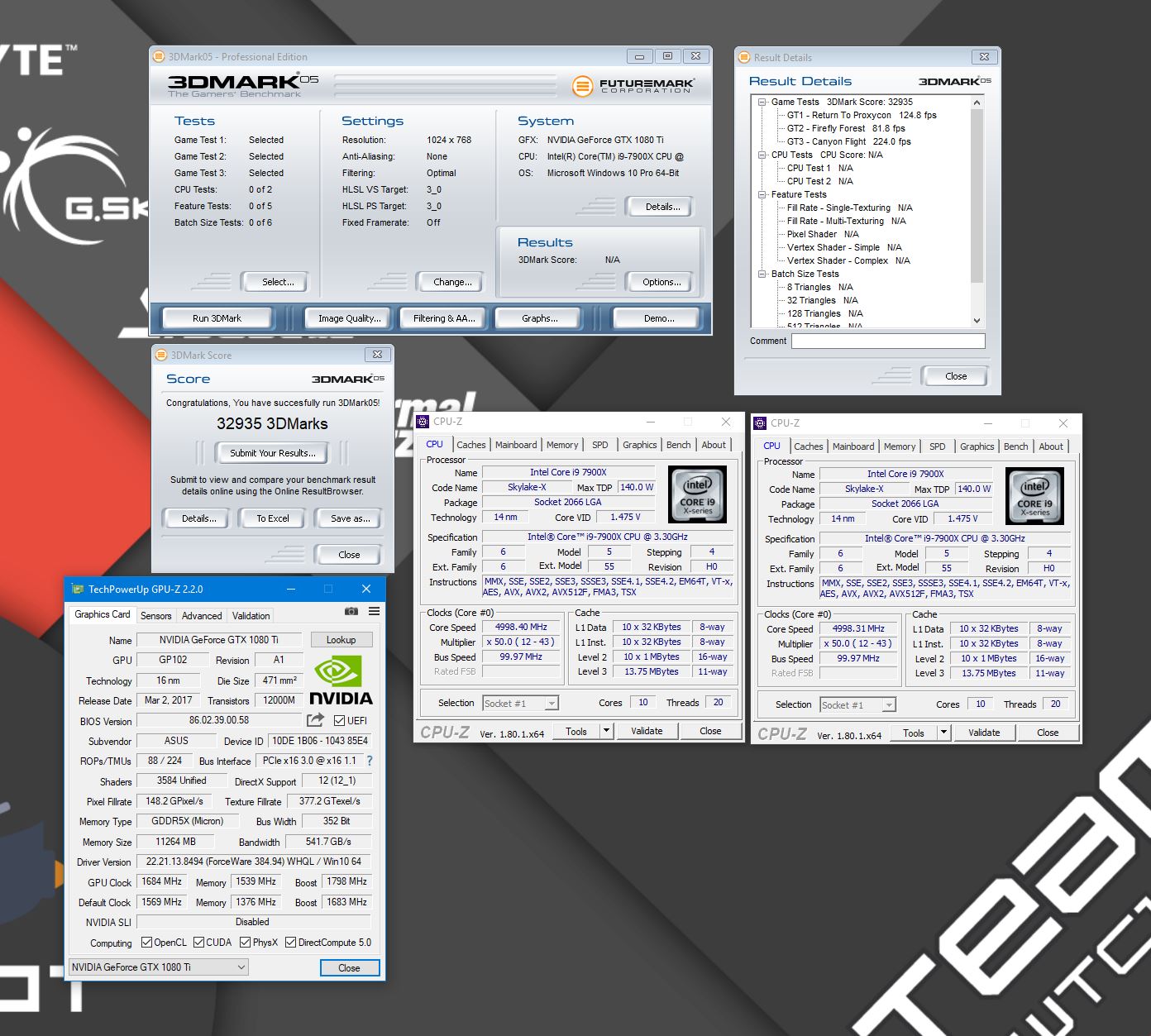
Task: Select GT1 - Return To Proxycon row
Action: pos(862,115)
